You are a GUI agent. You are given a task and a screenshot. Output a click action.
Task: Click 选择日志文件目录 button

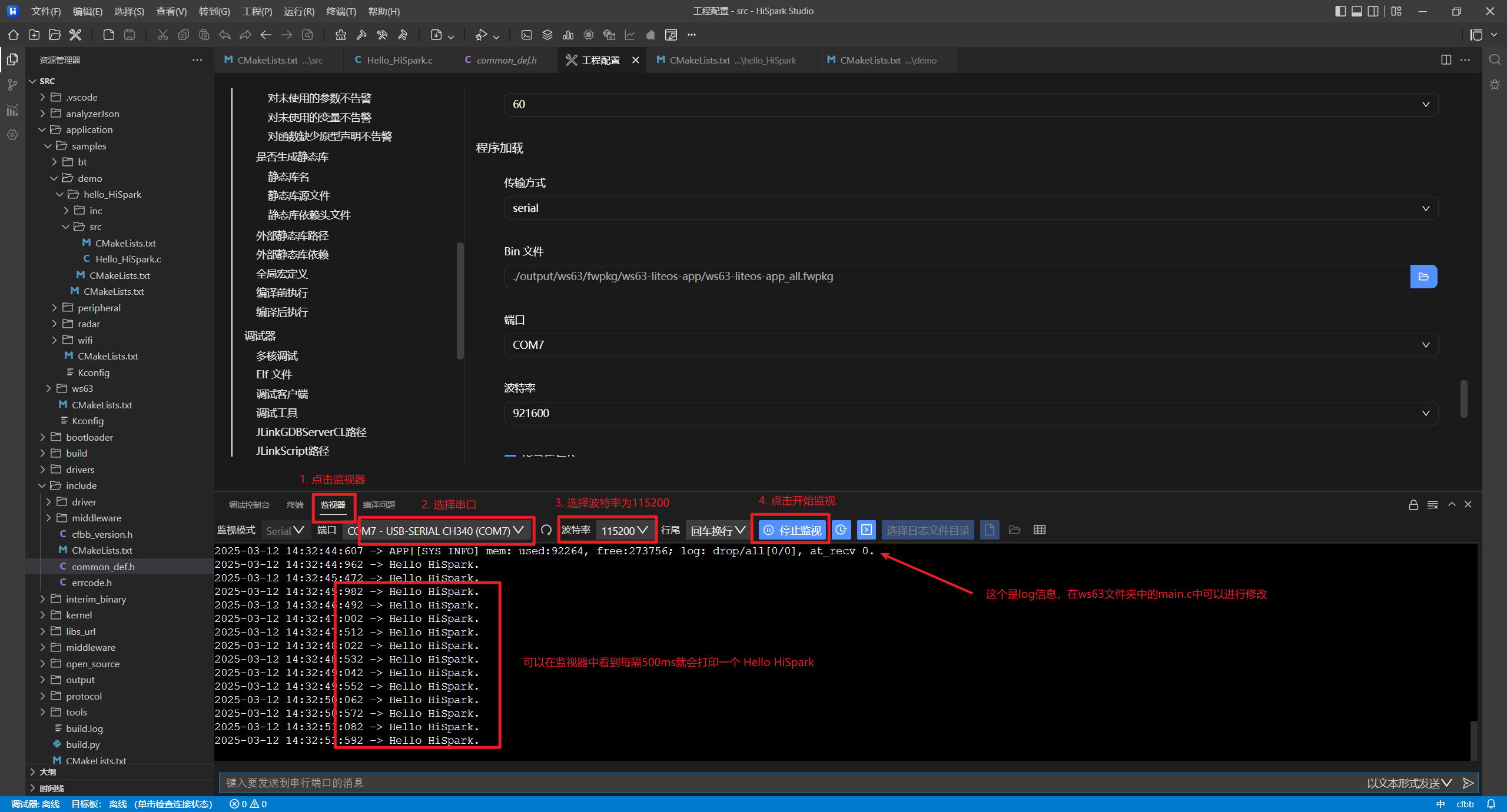[928, 530]
